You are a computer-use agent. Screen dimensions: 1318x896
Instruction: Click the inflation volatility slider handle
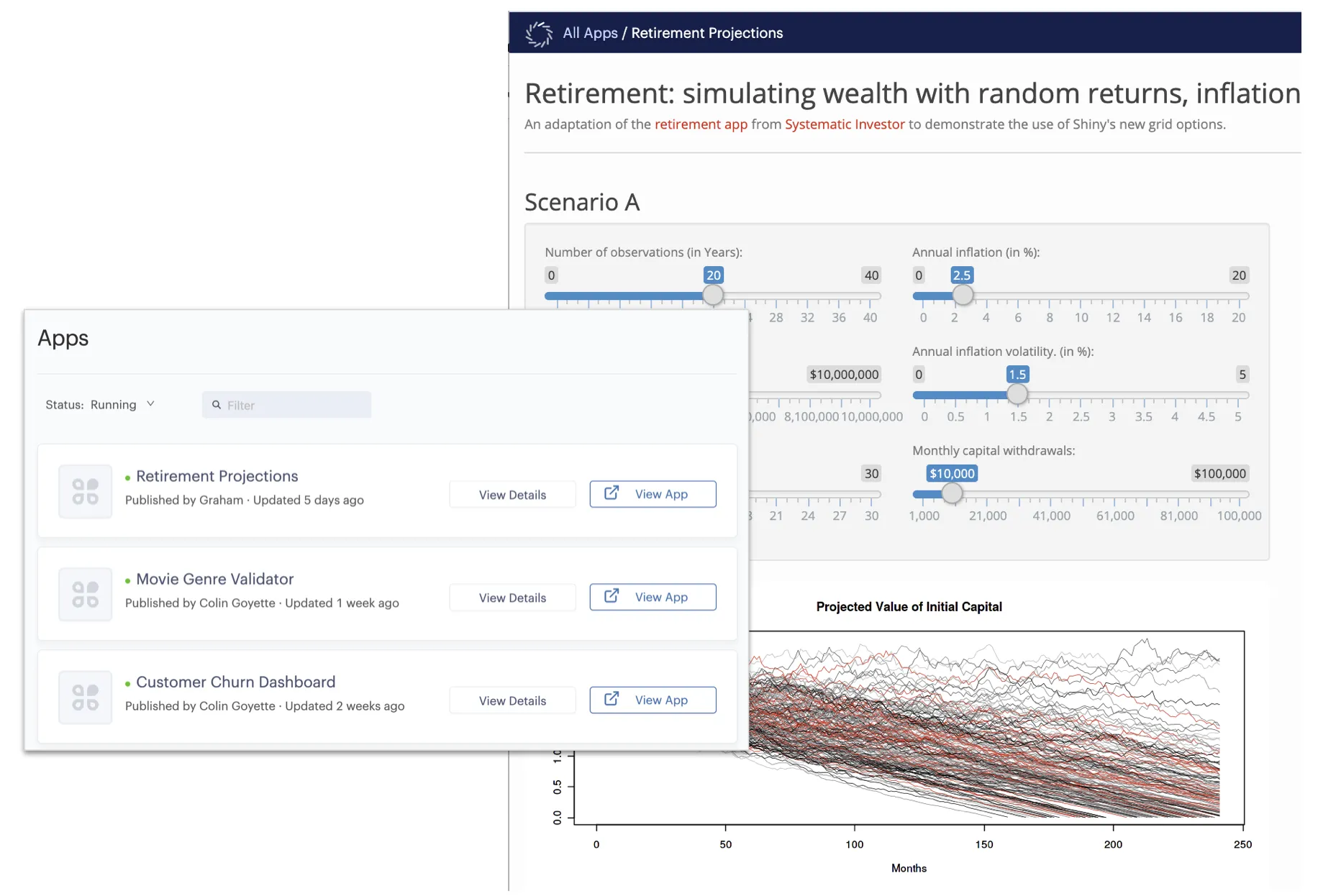pyautogui.click(x=1017, y=394)
